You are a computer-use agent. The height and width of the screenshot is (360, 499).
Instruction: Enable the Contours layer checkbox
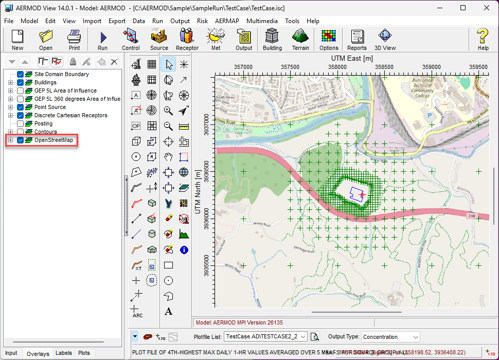(x=20, y=132)
